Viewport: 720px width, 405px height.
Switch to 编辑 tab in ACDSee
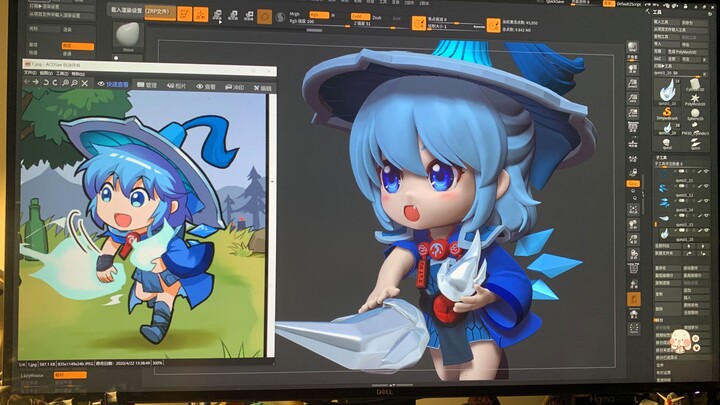(x=263, y=88)
